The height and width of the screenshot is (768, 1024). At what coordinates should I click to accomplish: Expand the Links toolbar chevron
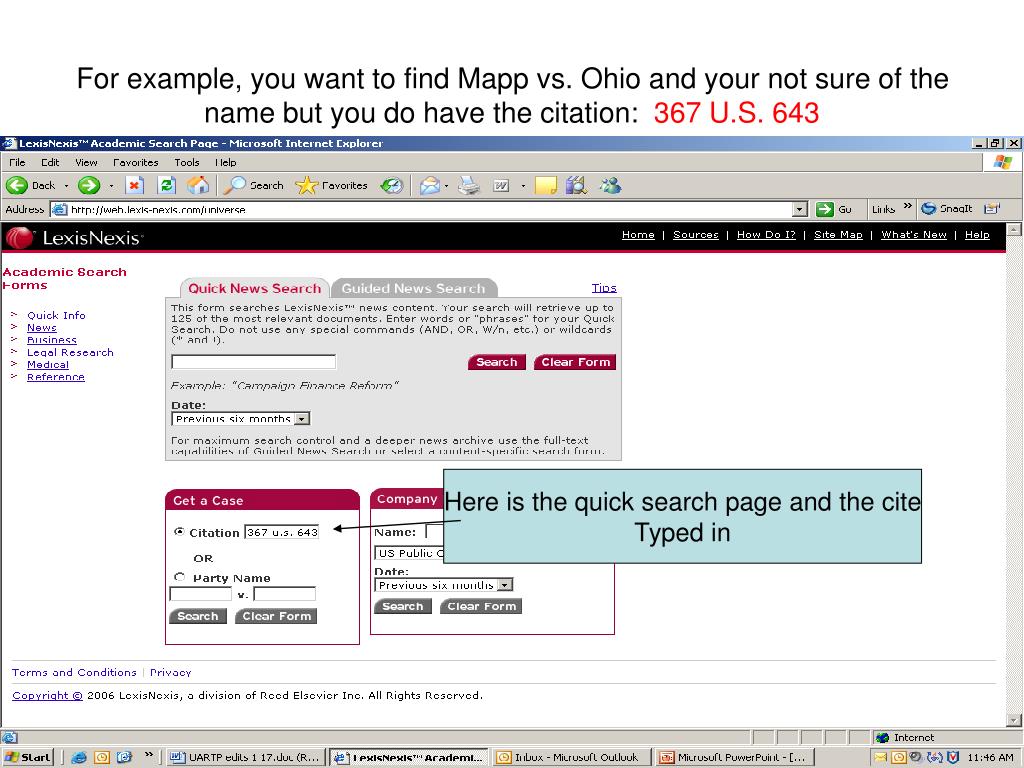click(x=908, y=206)
